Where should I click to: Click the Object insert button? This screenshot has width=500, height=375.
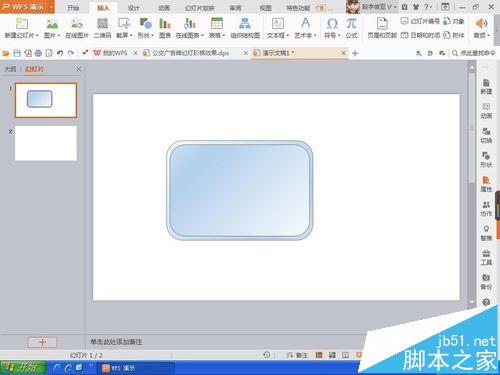click(x=454, y=21)
